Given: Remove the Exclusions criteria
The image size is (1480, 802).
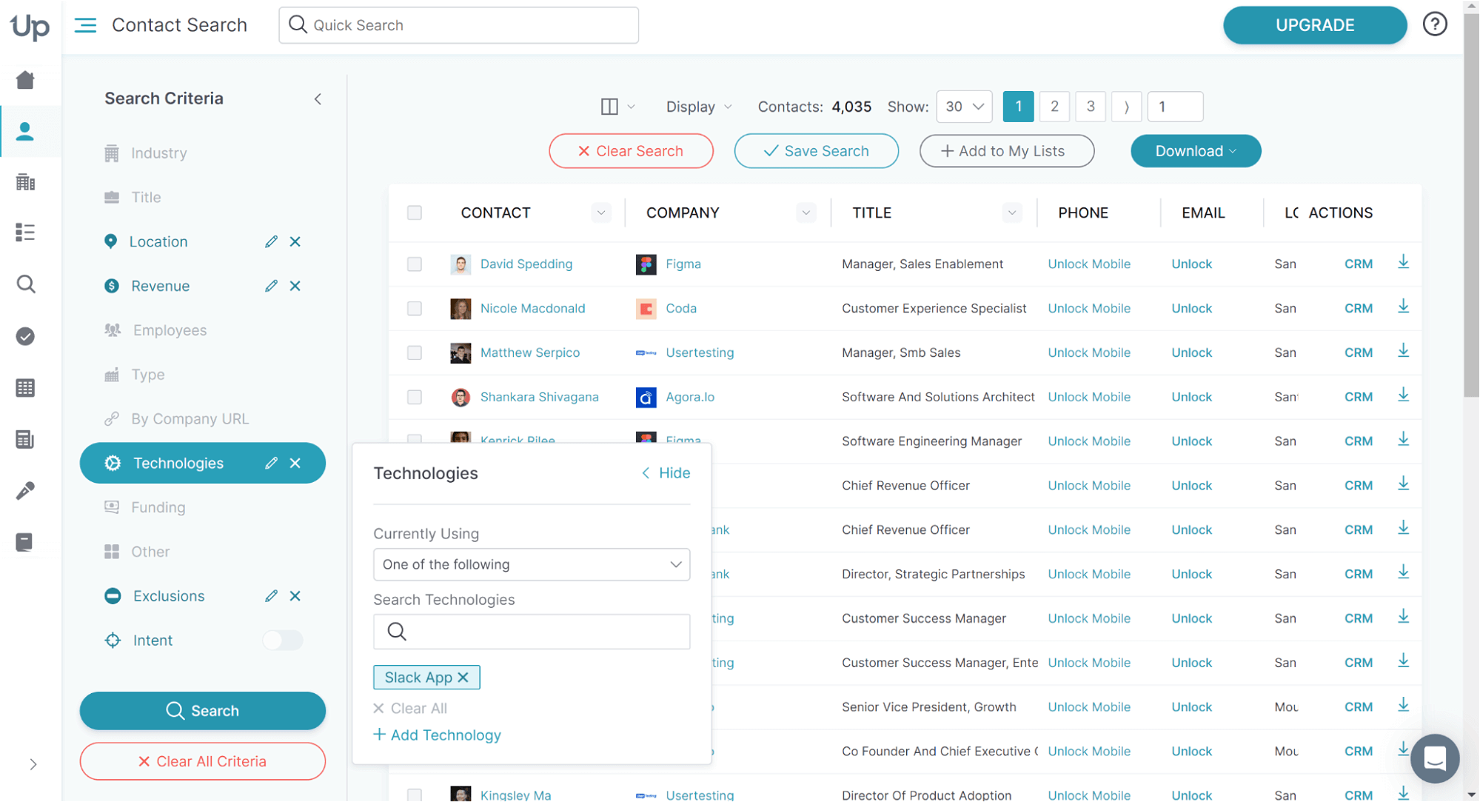Looking at the screenshot, I should [x=295, y=596].
